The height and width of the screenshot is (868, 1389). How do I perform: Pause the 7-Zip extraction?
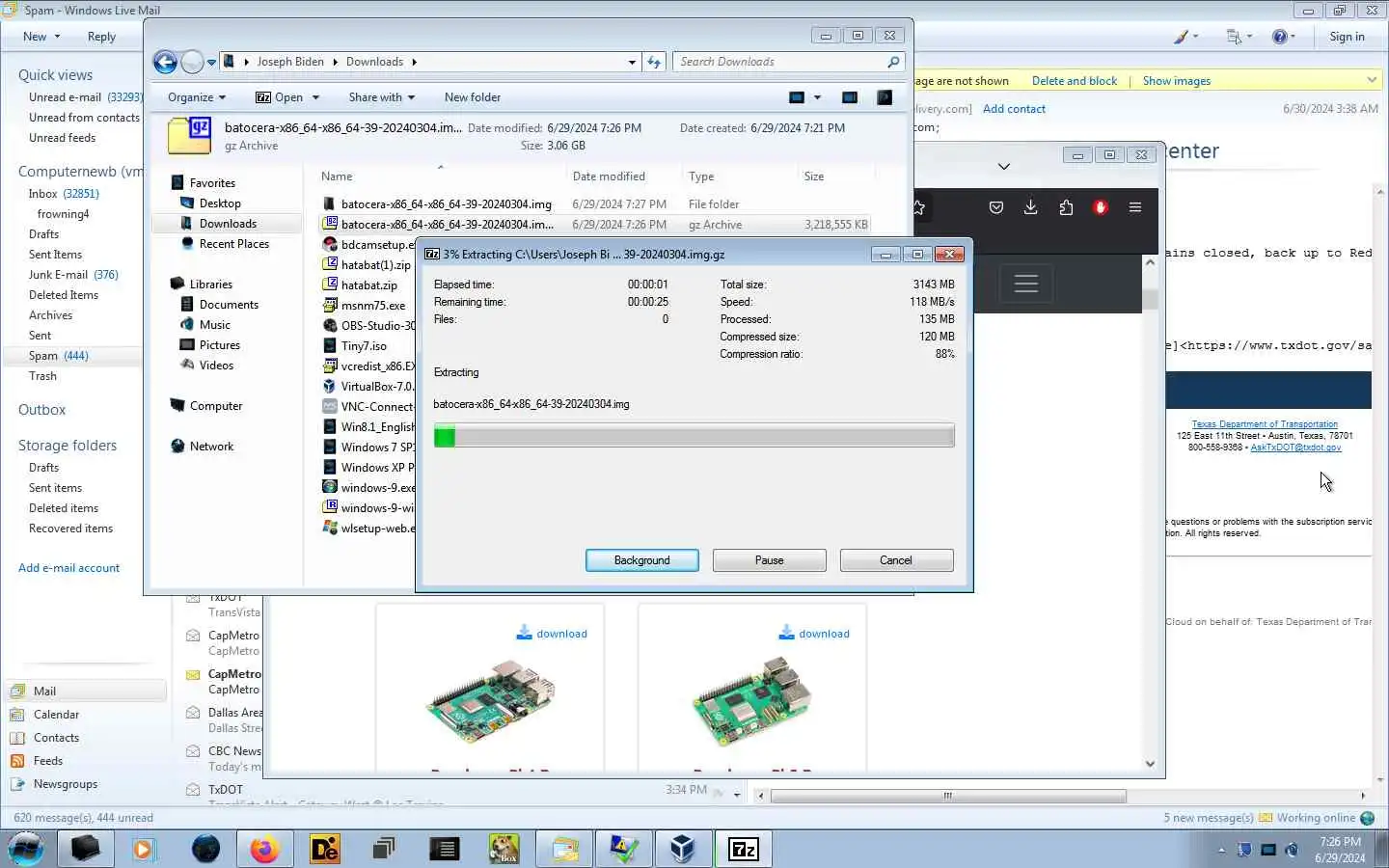(769, 560)
